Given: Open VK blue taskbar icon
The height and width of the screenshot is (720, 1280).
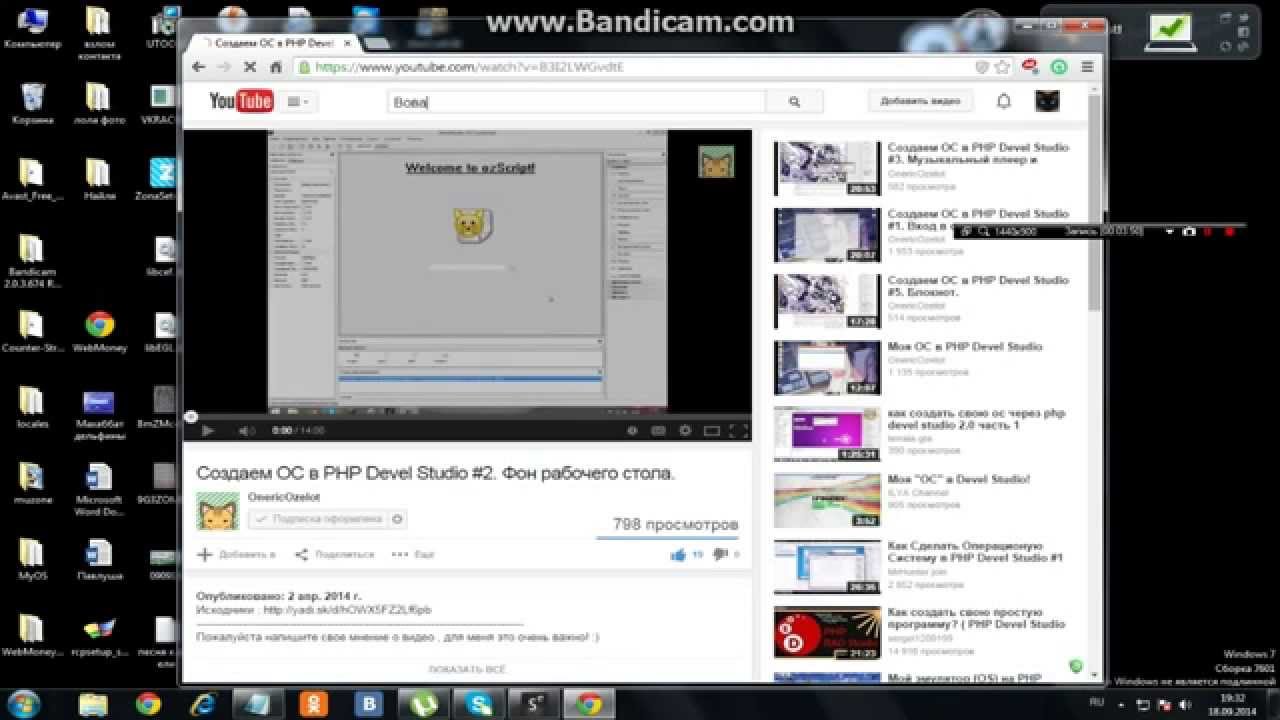Looking at the screenshot, I should (x=370, y=704).
